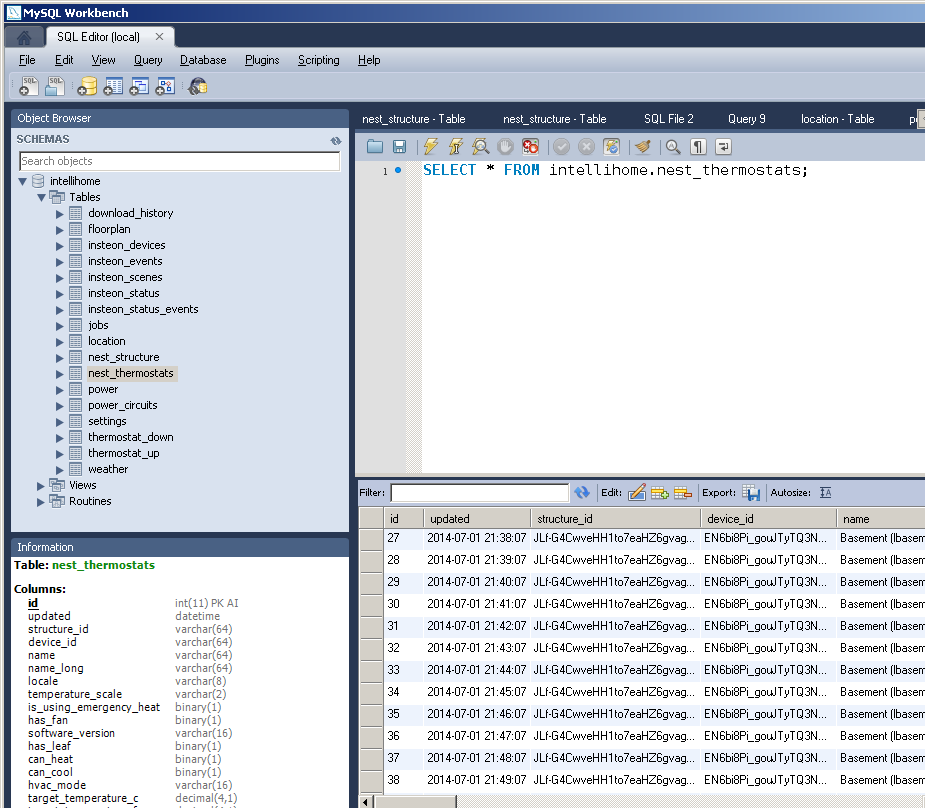Click the reconnect to DBMS icon
This screenshot has height=808, width=925.
[x=198, y=86]
